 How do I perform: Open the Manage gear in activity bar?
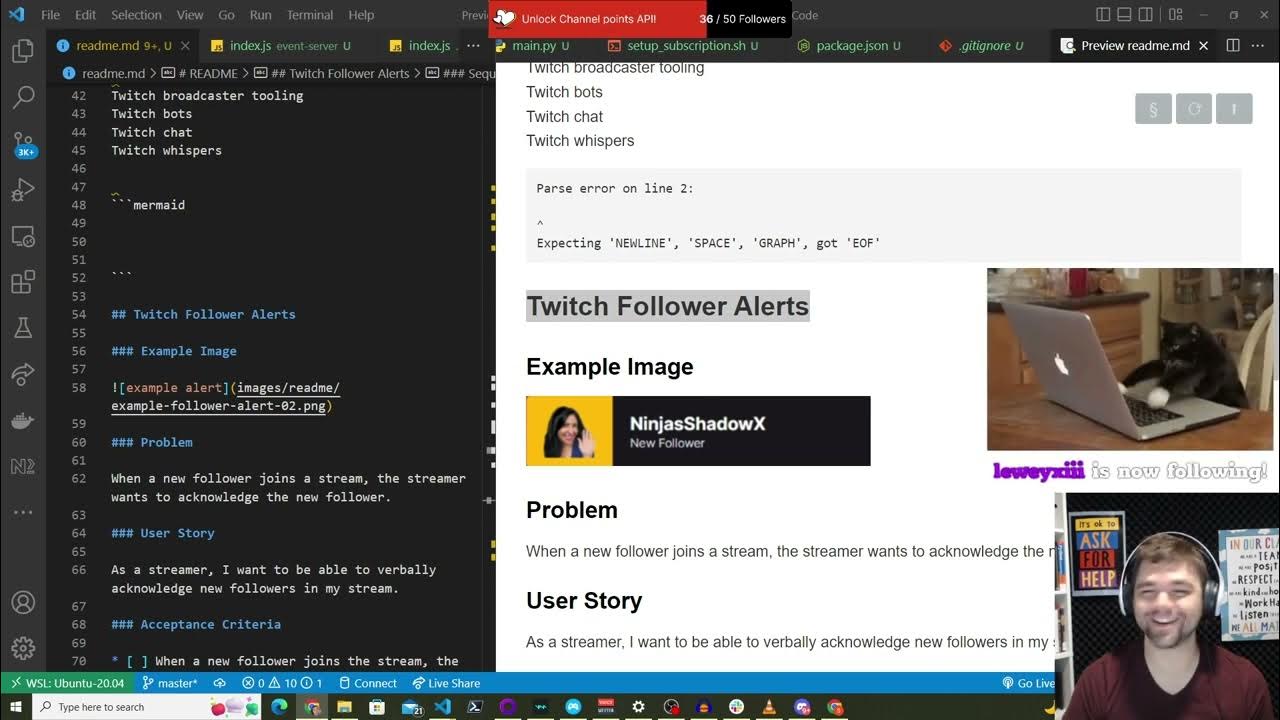(x=23, y=648)
